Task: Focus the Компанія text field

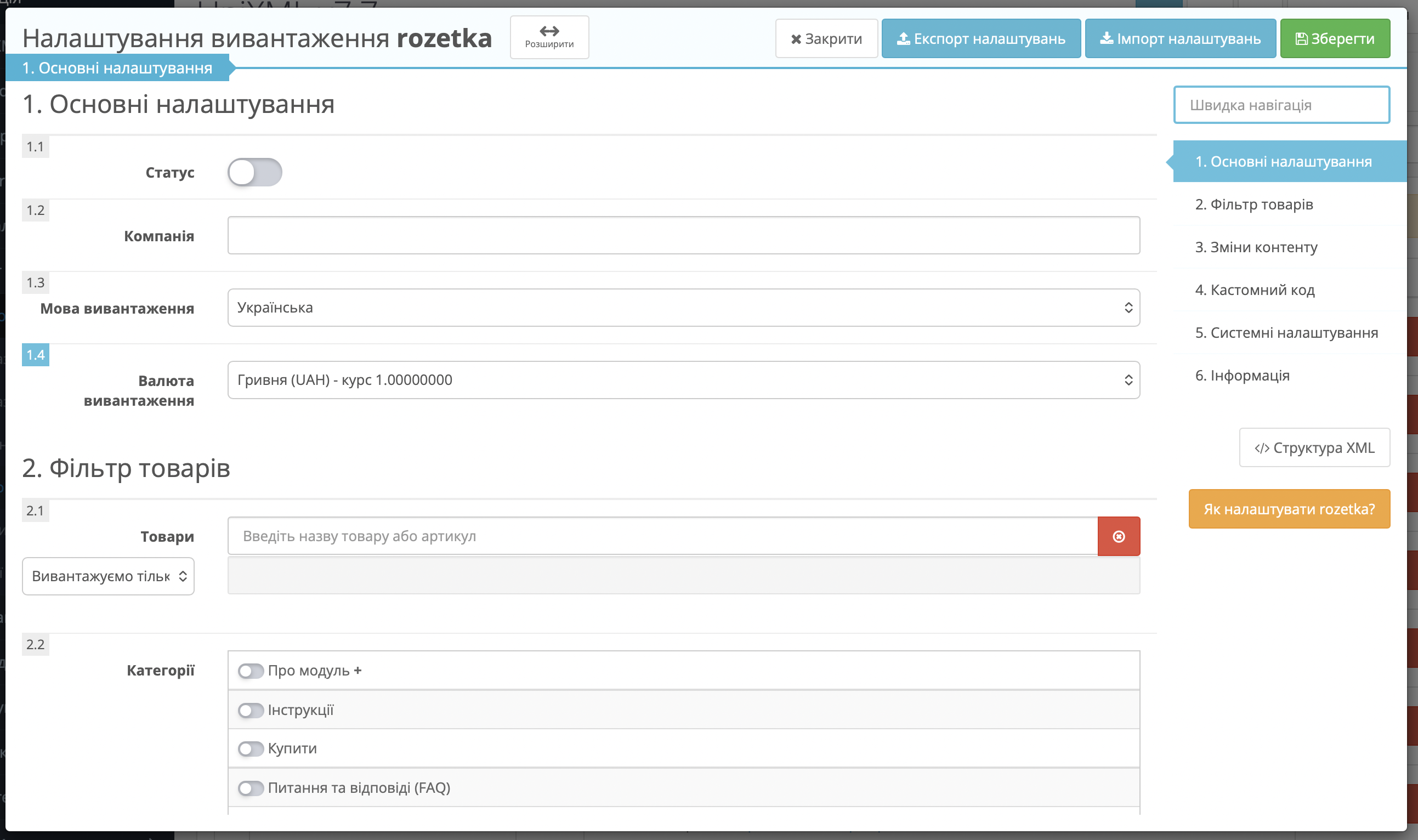Action: 683,235
